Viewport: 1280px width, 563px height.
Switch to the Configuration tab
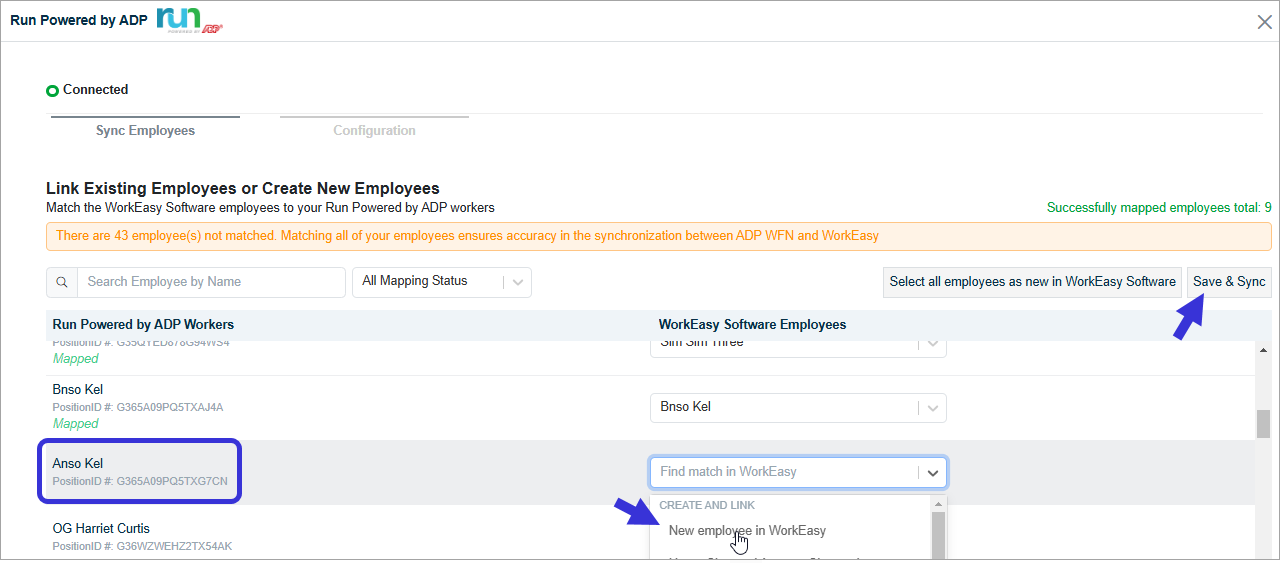pos(374,131)
